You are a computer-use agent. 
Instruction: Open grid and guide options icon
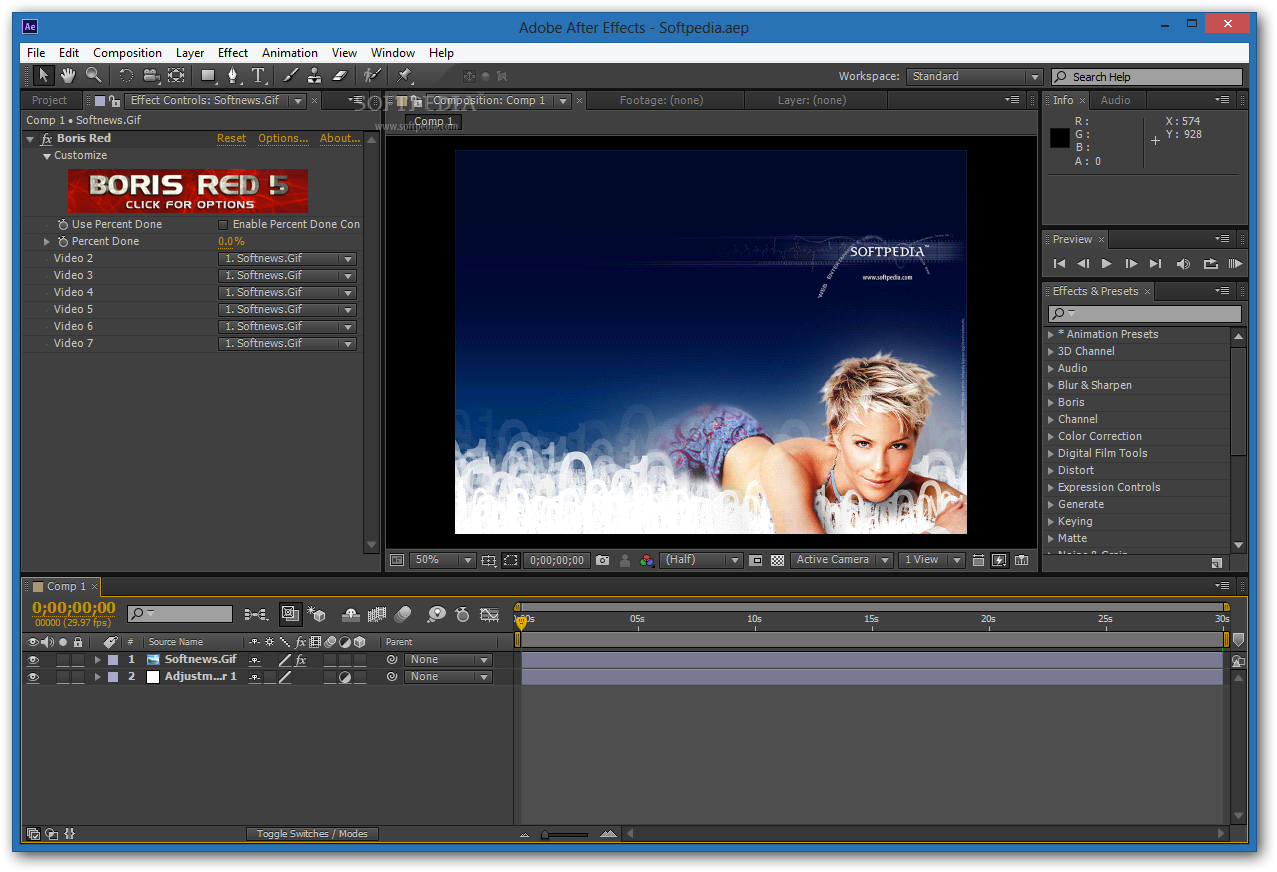(x=489, y=561)
